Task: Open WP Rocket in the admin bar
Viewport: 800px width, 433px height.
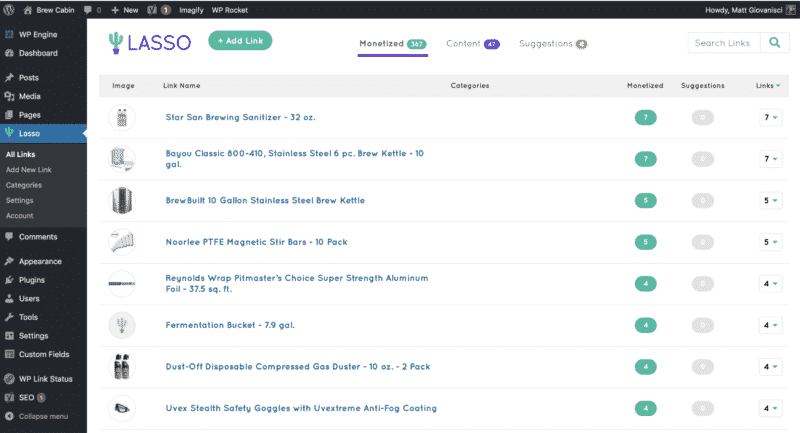Action: click(x=230, y=10)
